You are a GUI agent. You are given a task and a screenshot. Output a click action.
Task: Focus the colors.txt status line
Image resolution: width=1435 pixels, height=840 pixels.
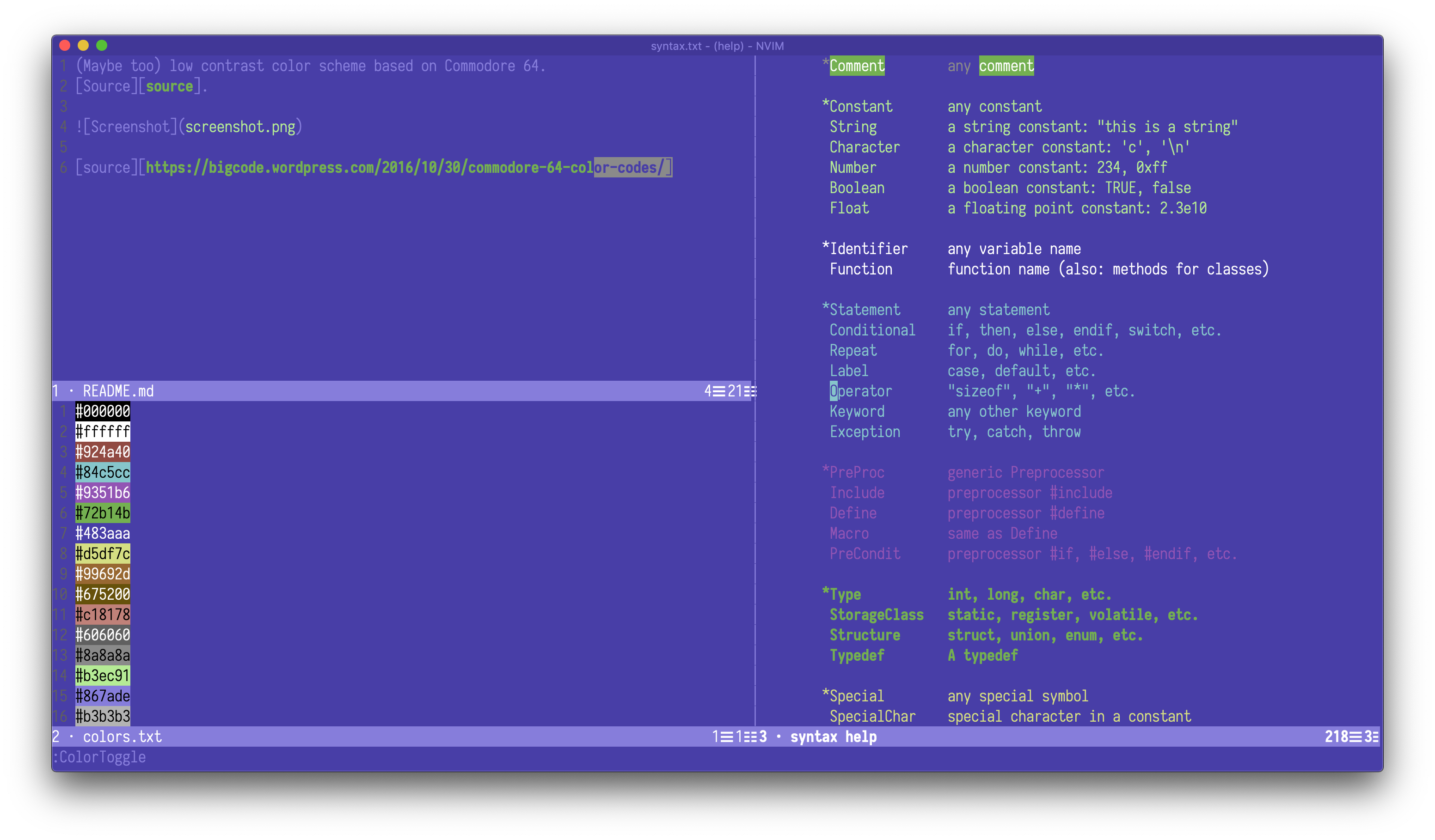pos(122,737)
